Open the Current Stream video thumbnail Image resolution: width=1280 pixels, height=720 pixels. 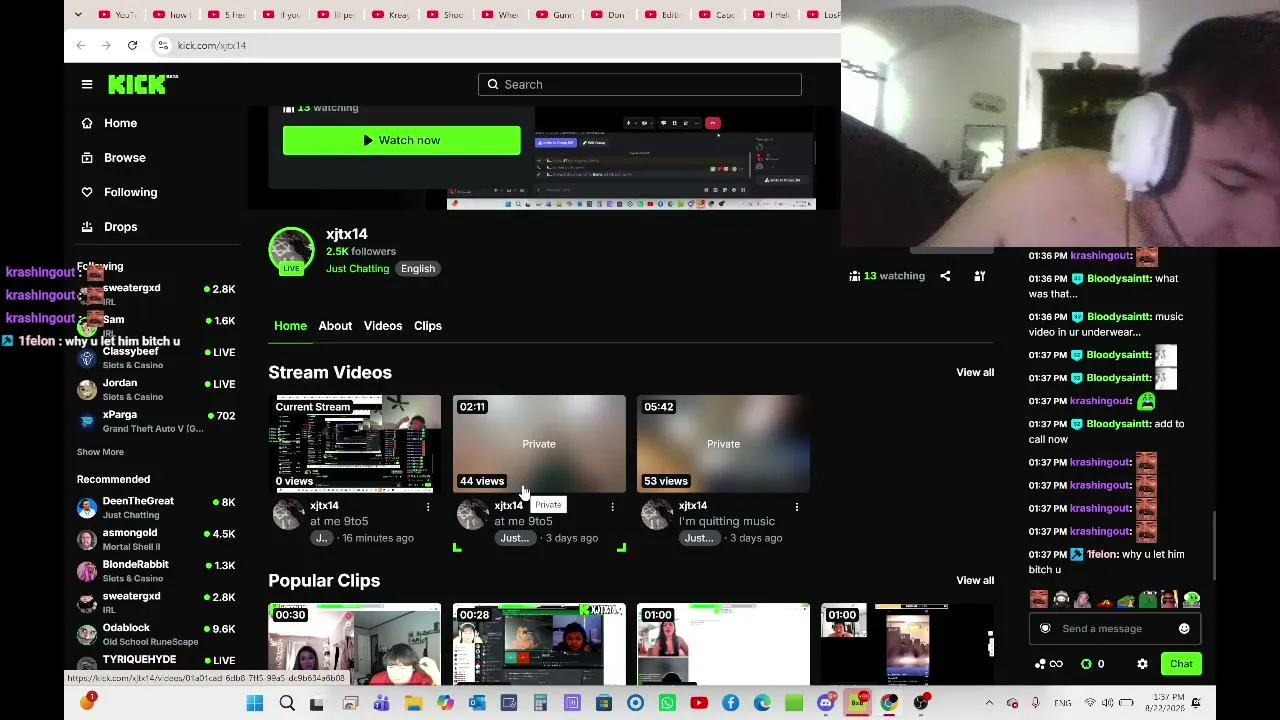click(x=355, y=444)
